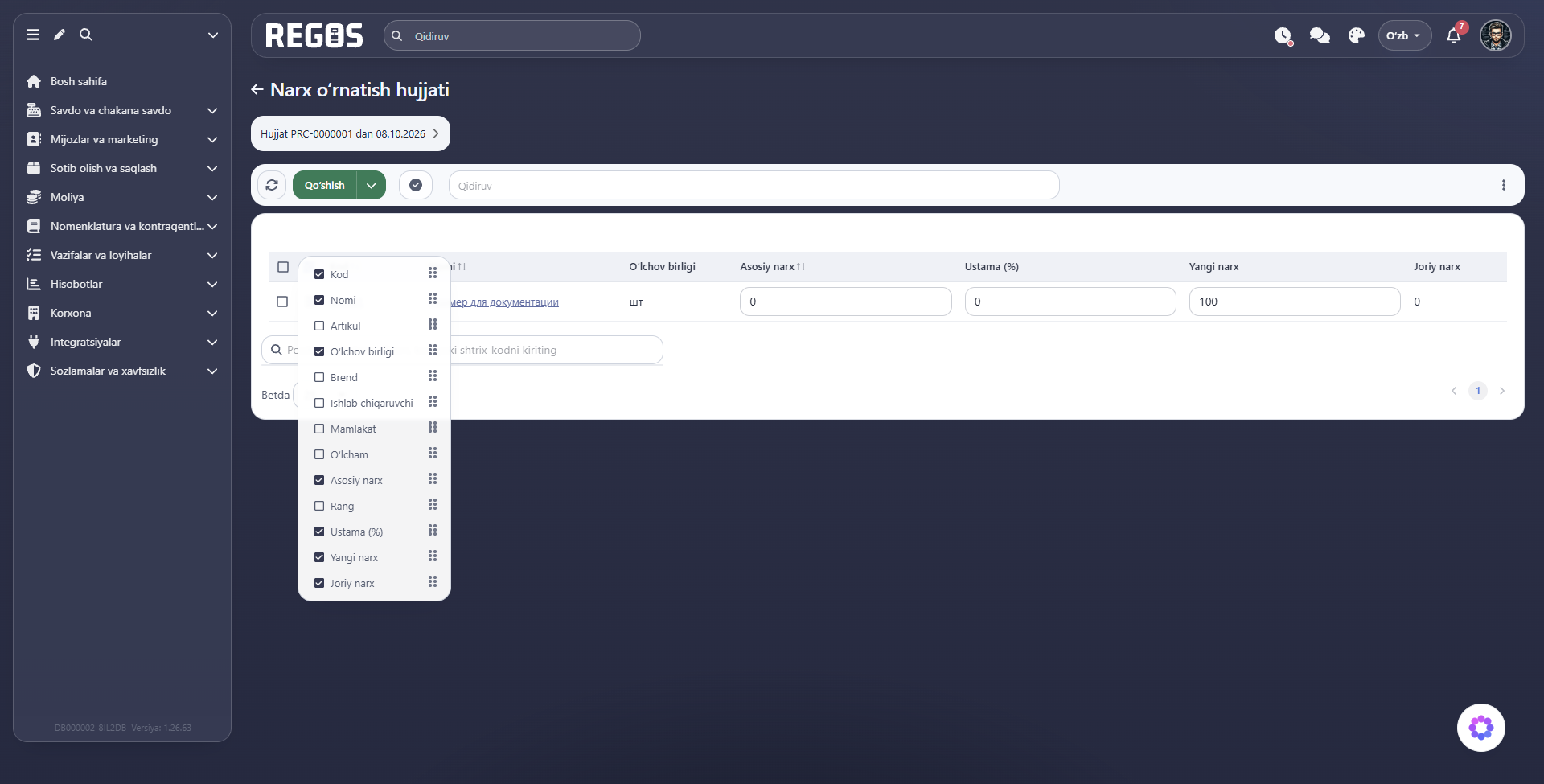Image resolution: width=1544 pixels, height=784 pixels.
Task: Uncheck the Kod column checkbox
Action: [x=319, y=274]
